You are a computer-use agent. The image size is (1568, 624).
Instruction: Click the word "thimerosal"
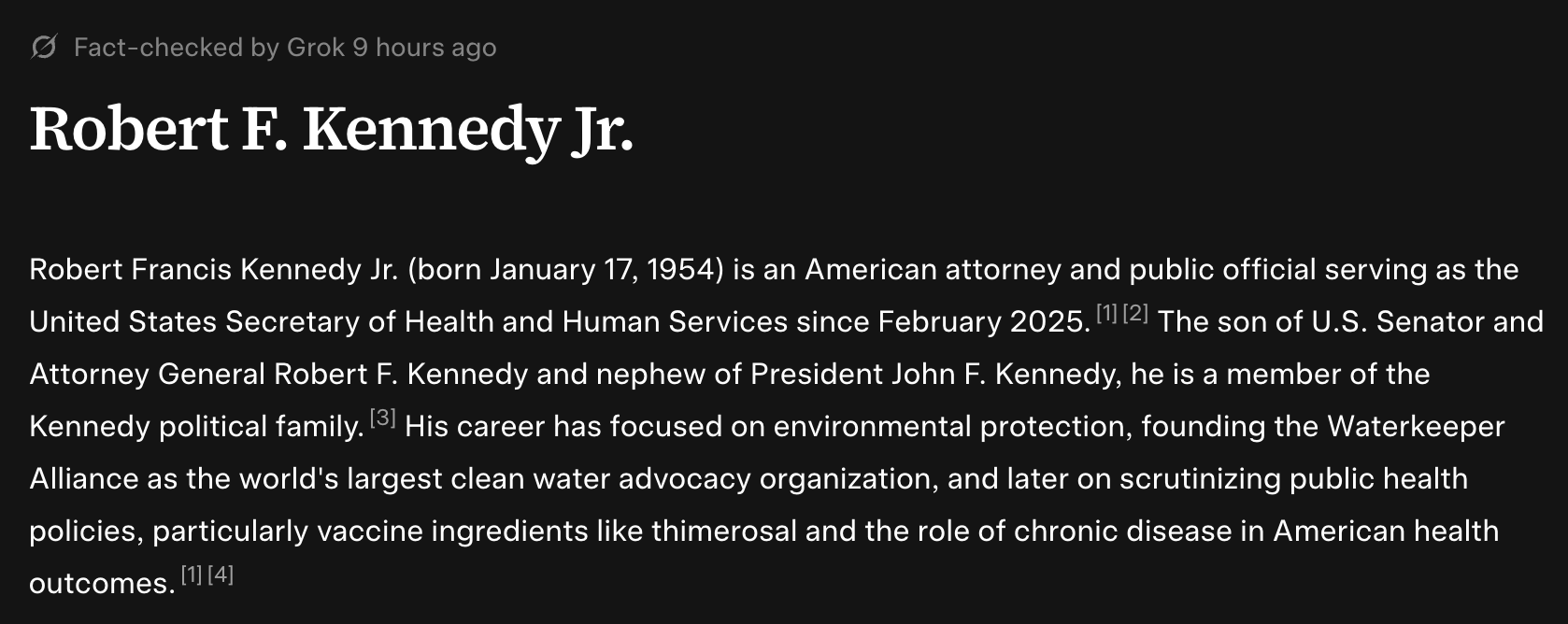coord(724,532)
